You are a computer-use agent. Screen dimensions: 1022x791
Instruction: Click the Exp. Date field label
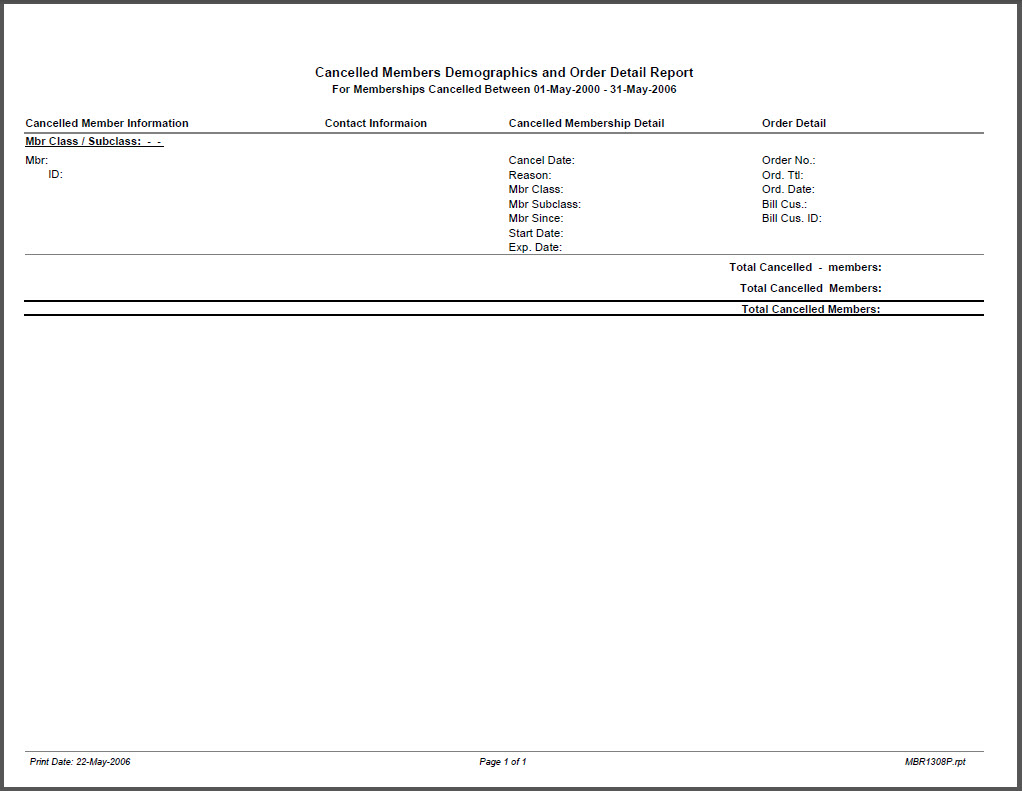click(535, 247)
